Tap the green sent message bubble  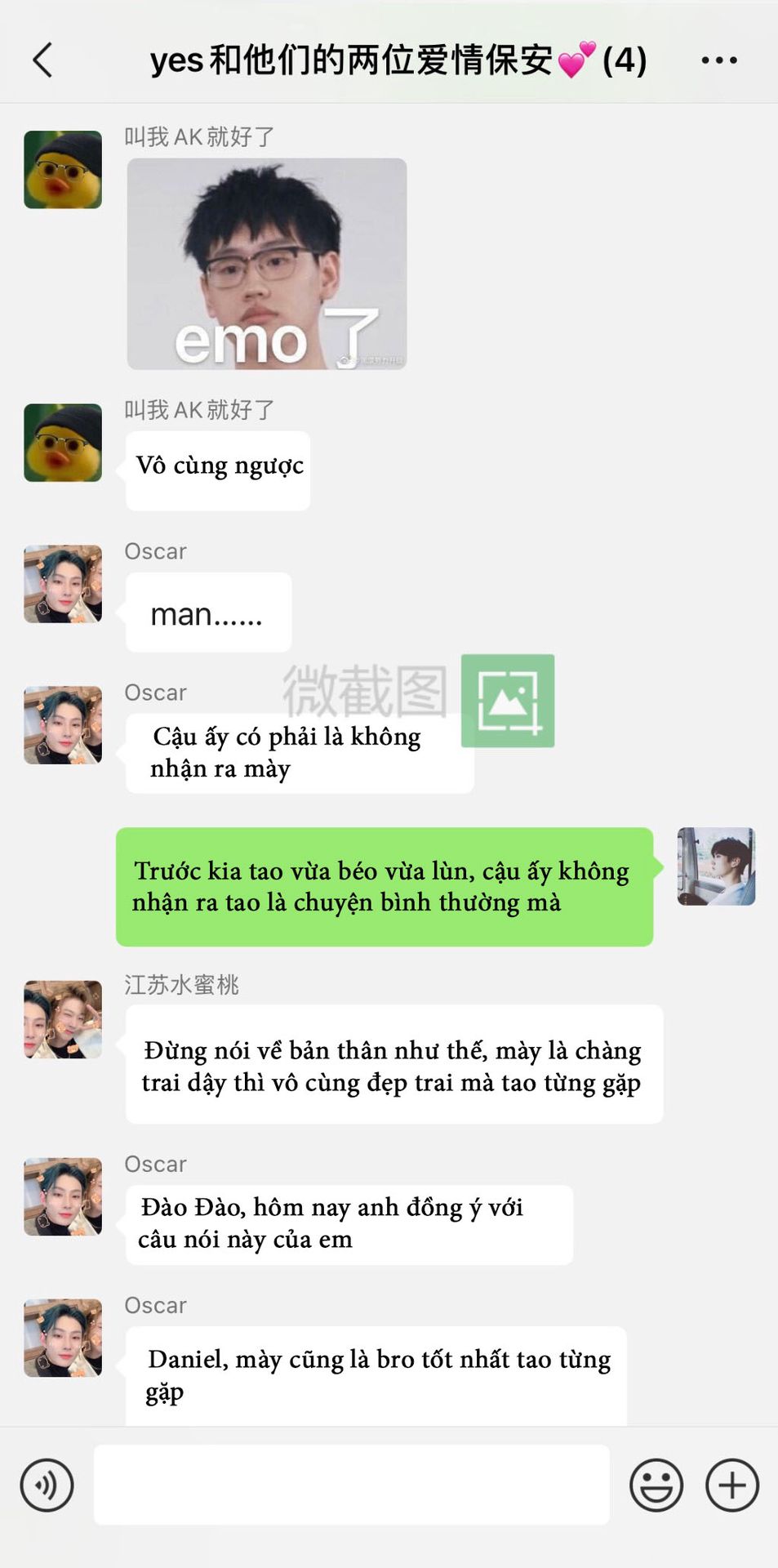pos(385,887)
